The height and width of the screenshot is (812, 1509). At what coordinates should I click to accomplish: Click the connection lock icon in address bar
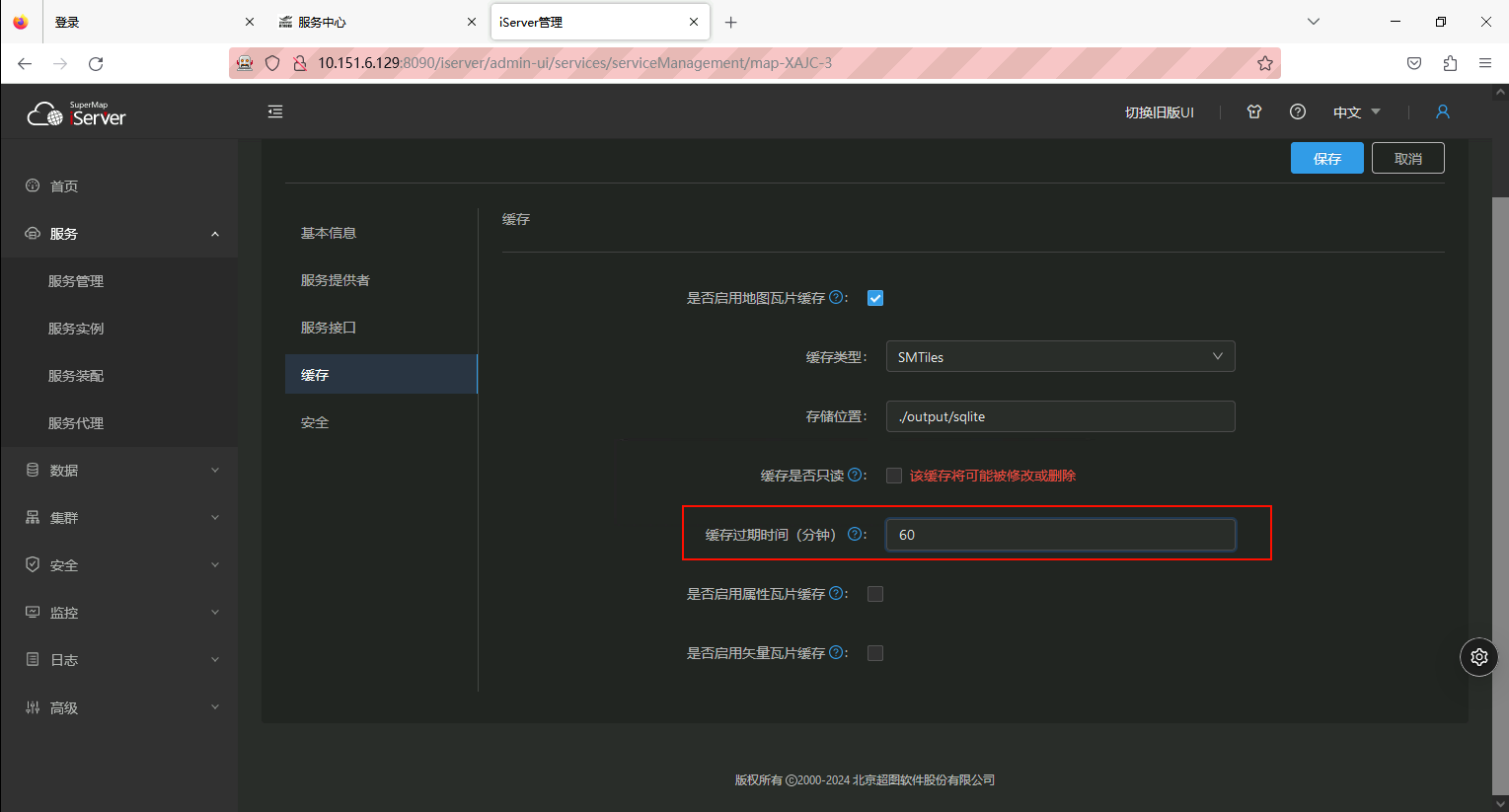pos(300,63)
